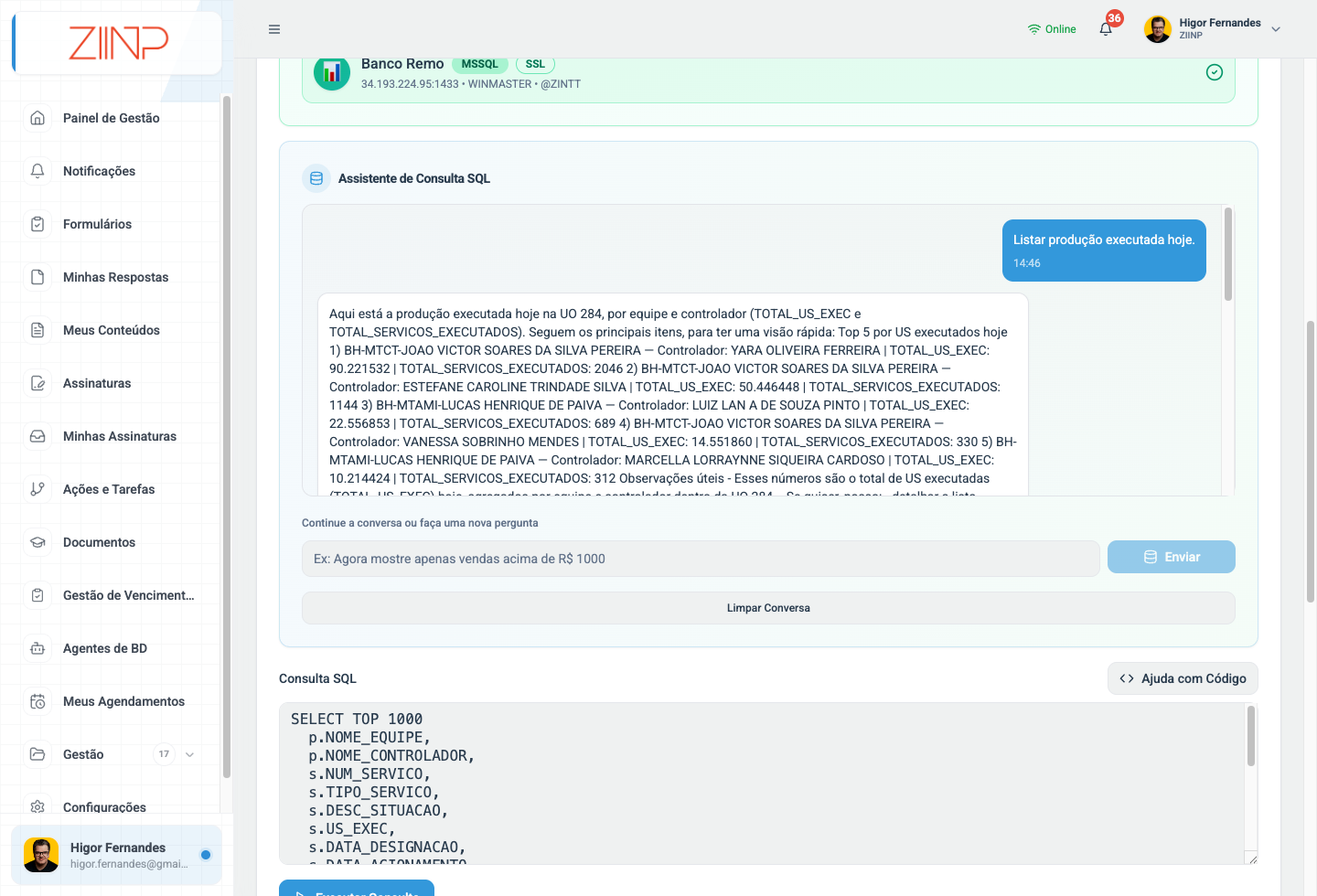Click the SQL editor scrollbar

(x=1251, y=736)
